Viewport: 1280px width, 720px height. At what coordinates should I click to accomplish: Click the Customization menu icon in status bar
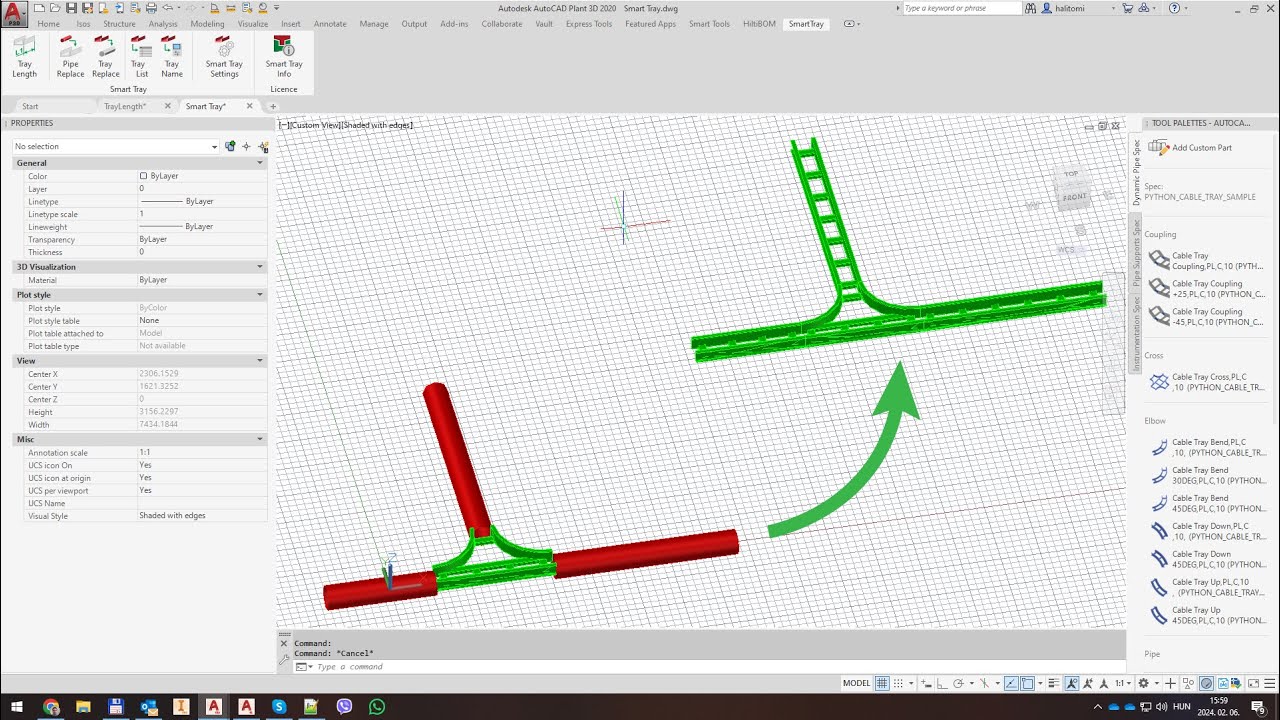point(1270,683)
